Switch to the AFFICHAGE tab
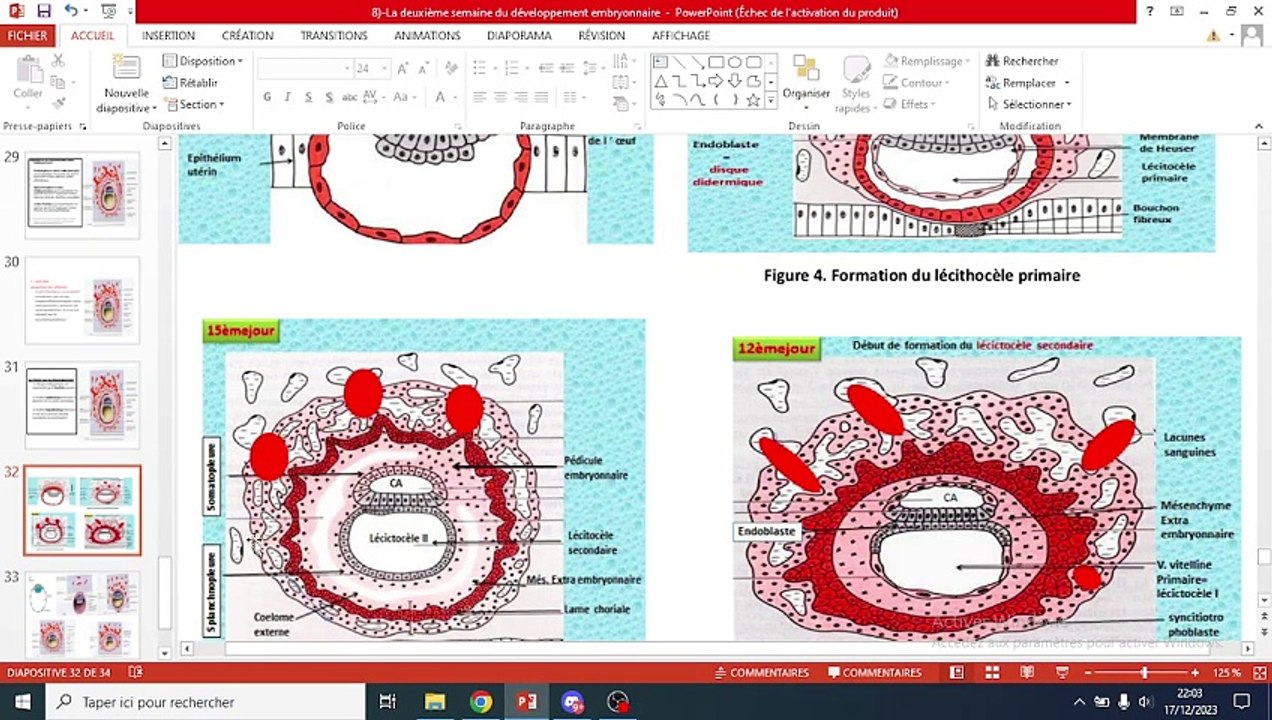 (681, 35)
